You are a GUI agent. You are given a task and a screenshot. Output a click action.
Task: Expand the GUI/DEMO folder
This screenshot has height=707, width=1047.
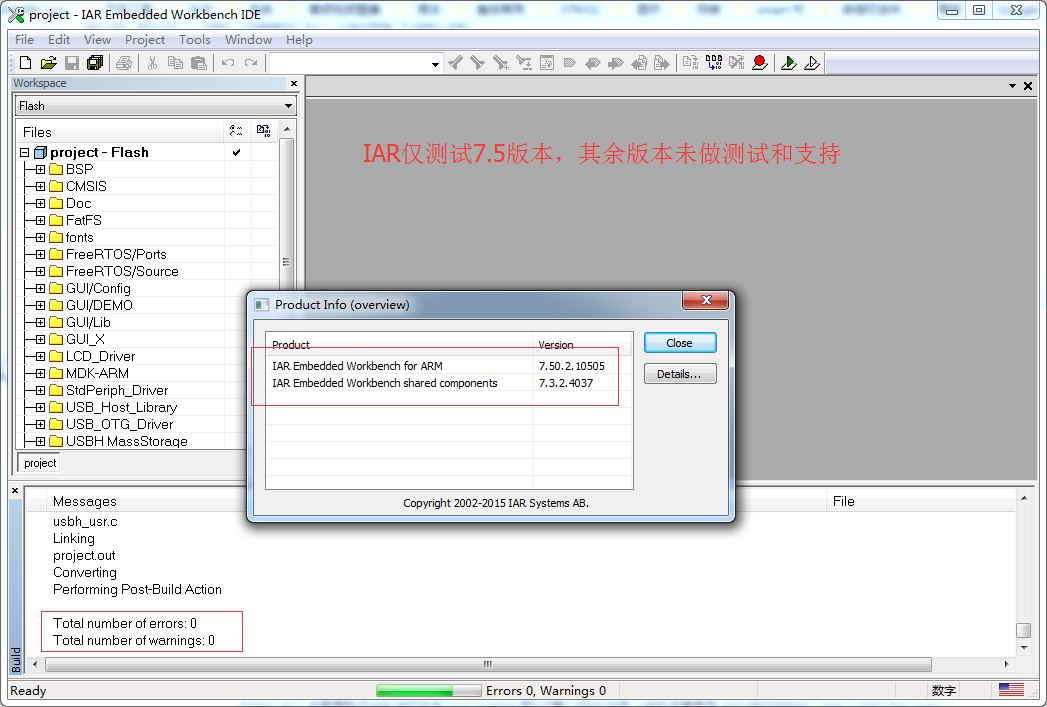pyautogui.click(x=40, y=306)
